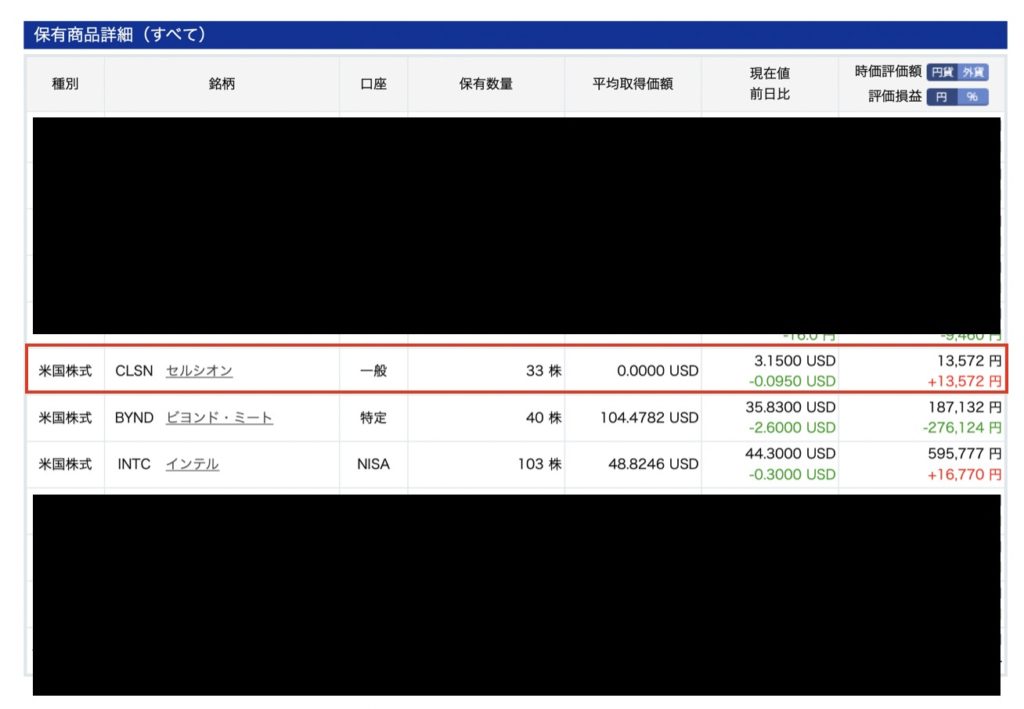This screenshot has height=709, width=1024.
Task: Open the インテル stock link
Action: coord(192,464)
